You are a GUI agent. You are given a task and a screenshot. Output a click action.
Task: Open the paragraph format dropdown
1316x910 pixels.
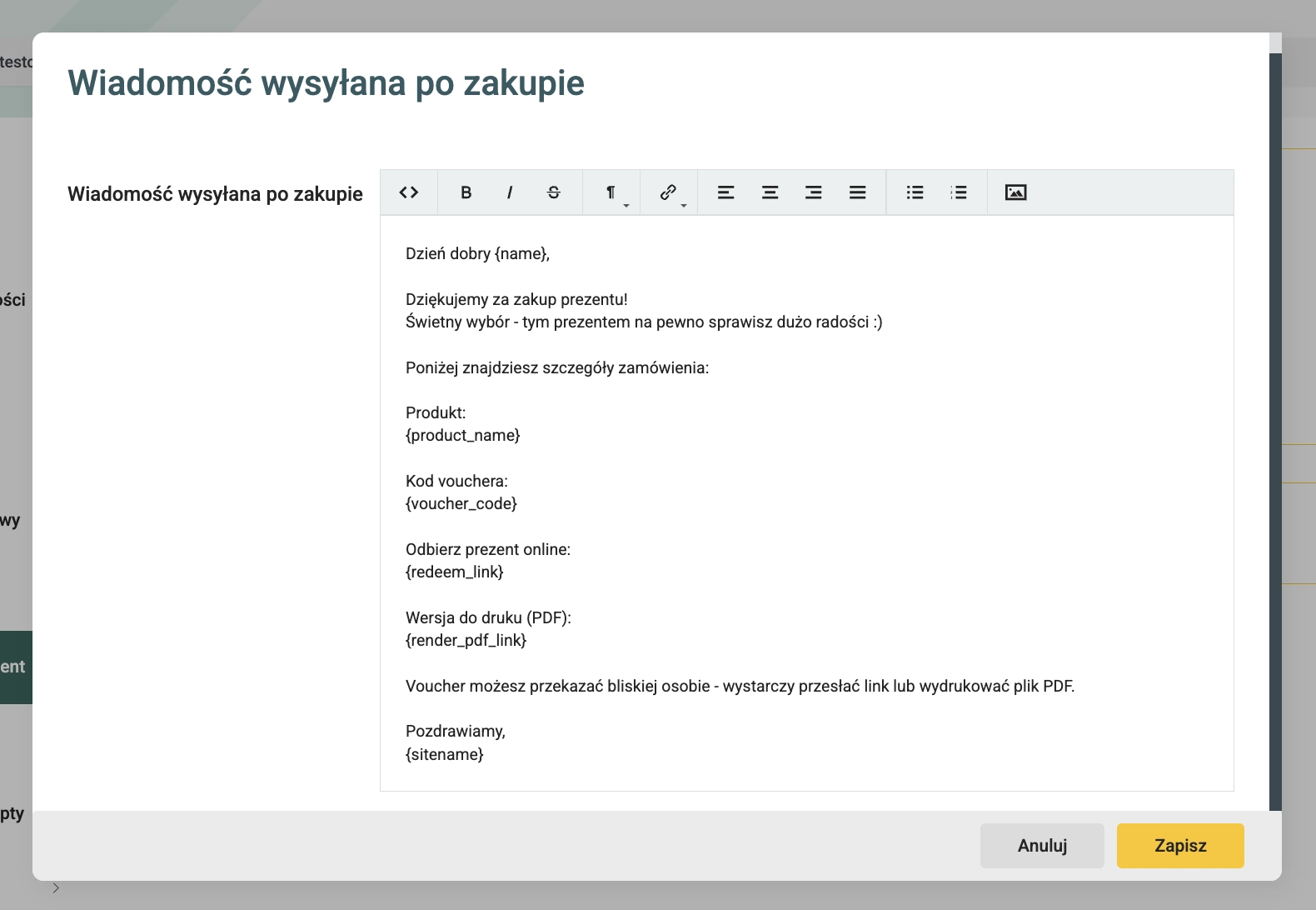[x=611, y=192]
